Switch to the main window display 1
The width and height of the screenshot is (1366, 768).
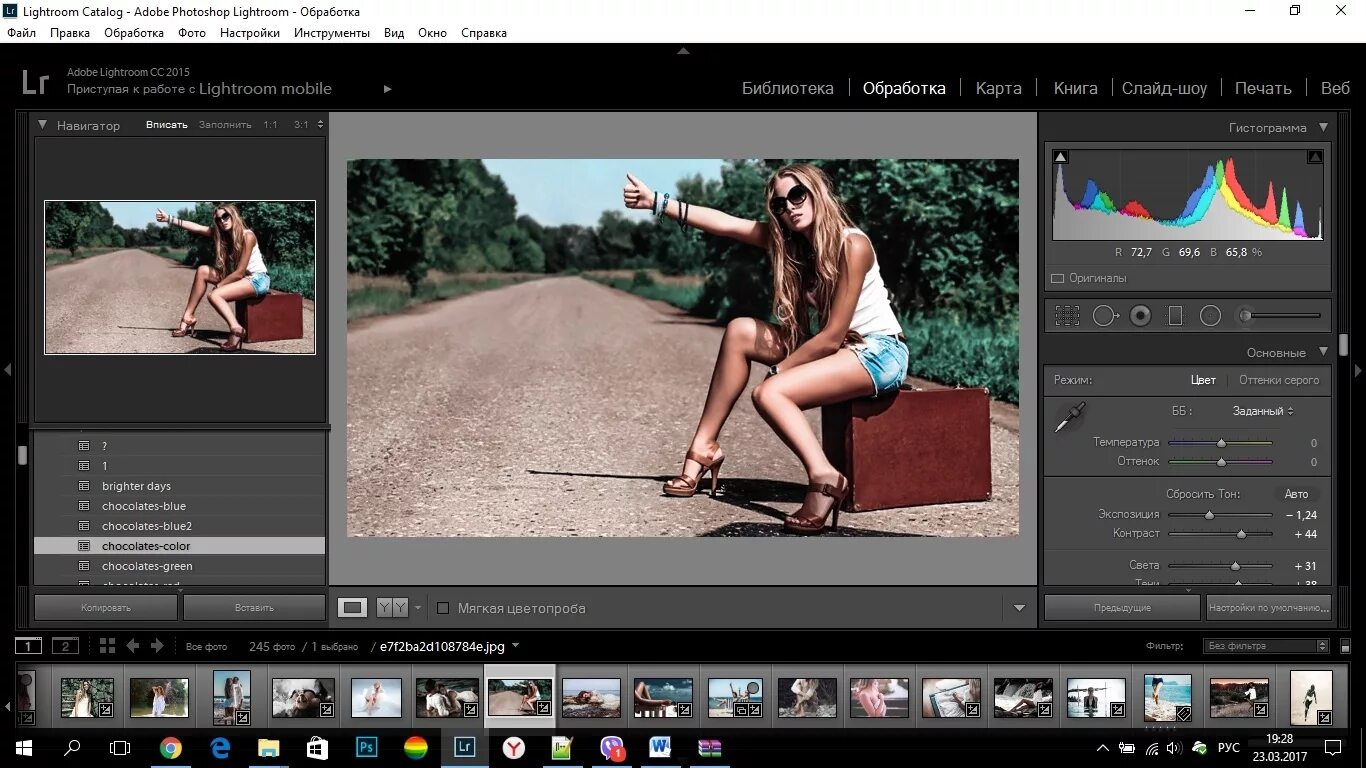pos(29,646)
